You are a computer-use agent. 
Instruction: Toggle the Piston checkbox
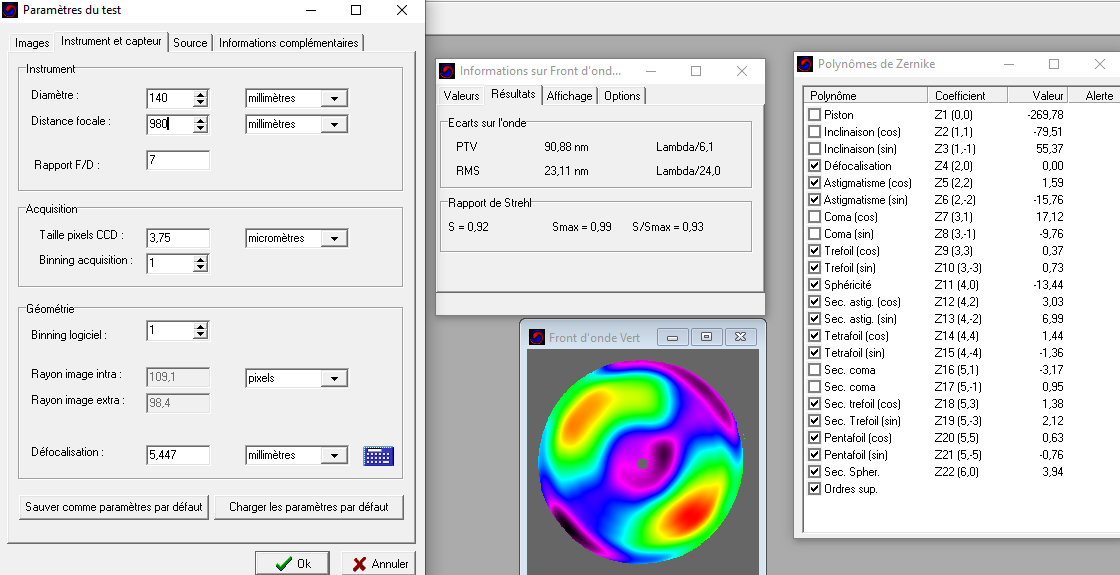coord(814,115)
